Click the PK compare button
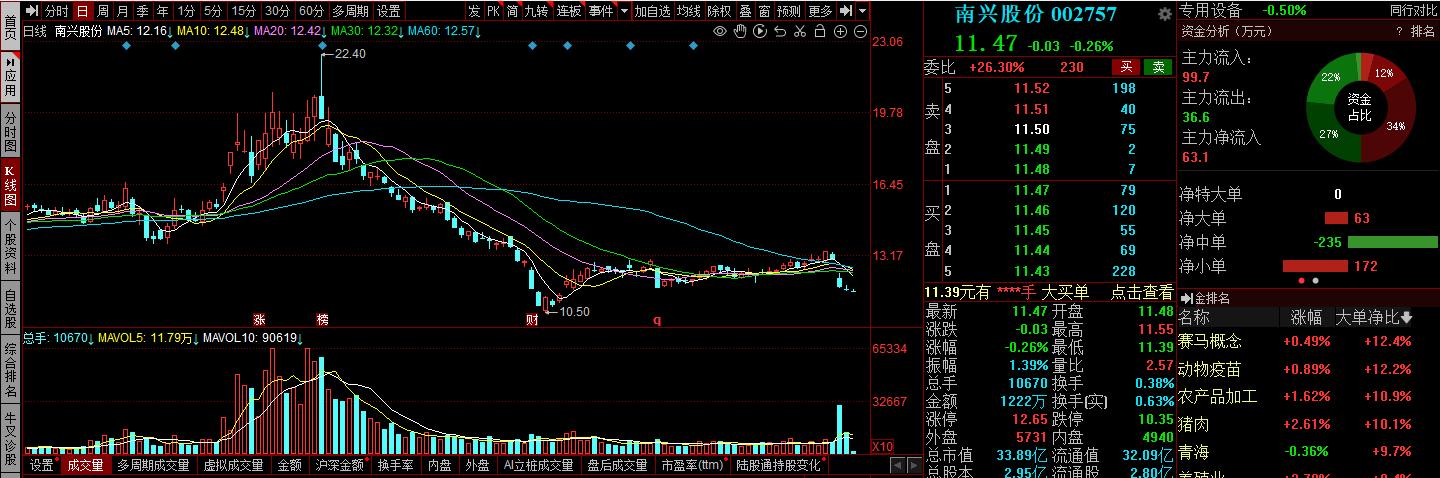The image size is (1440, 478). (494, 11)
